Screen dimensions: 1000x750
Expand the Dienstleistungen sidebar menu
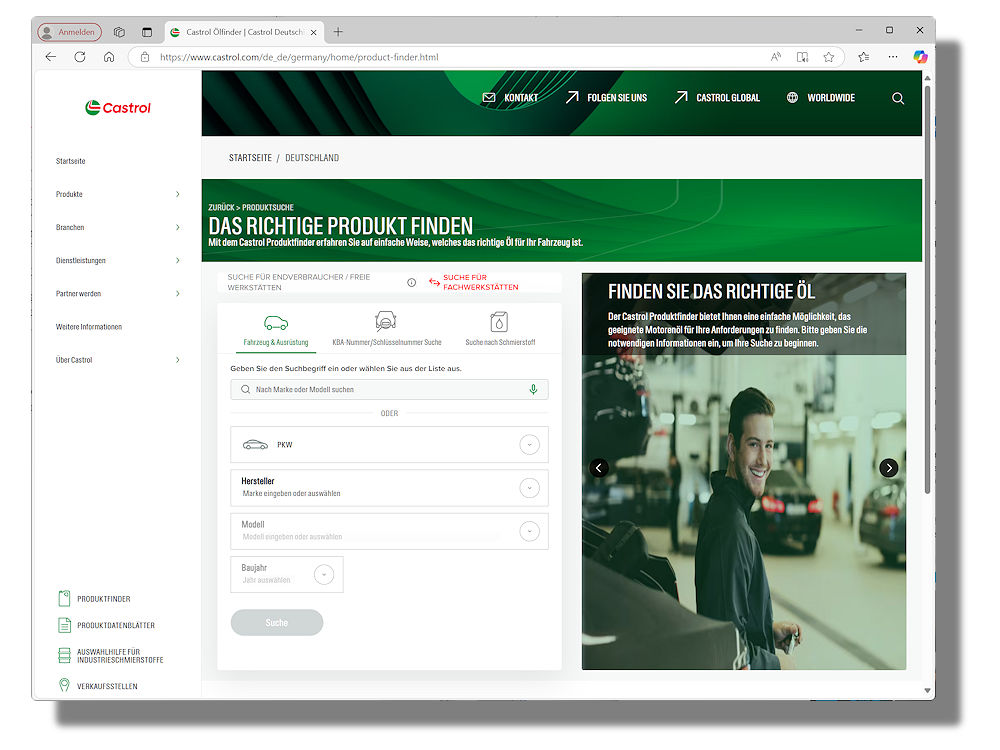pos(177,260)
